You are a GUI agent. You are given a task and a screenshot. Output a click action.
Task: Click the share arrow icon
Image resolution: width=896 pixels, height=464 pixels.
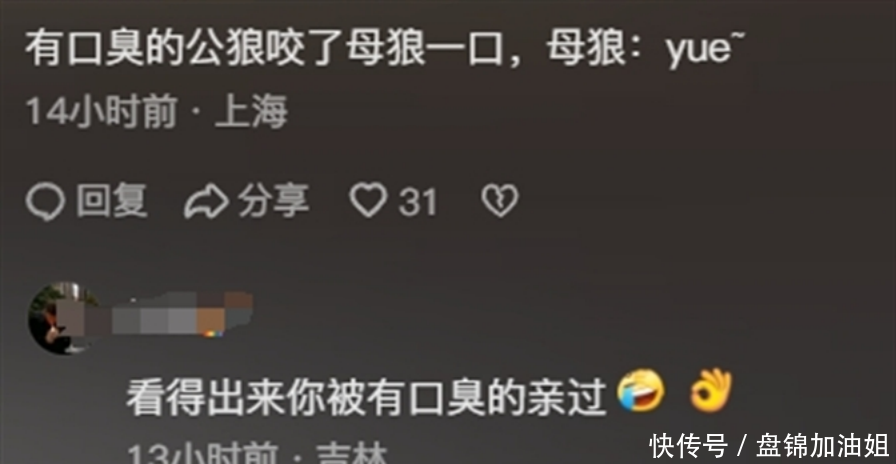point(206,202)
